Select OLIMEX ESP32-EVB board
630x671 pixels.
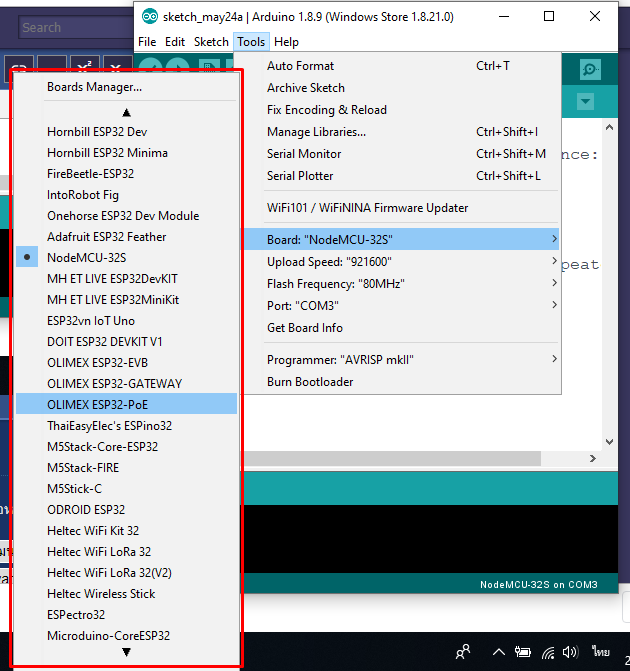[x=126, y=362]
